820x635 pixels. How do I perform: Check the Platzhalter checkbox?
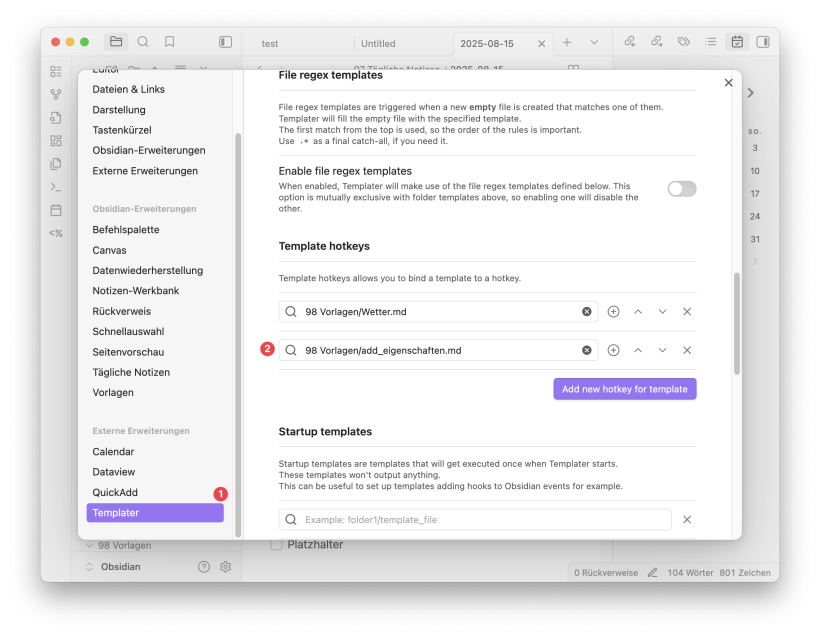pos(277,545)
